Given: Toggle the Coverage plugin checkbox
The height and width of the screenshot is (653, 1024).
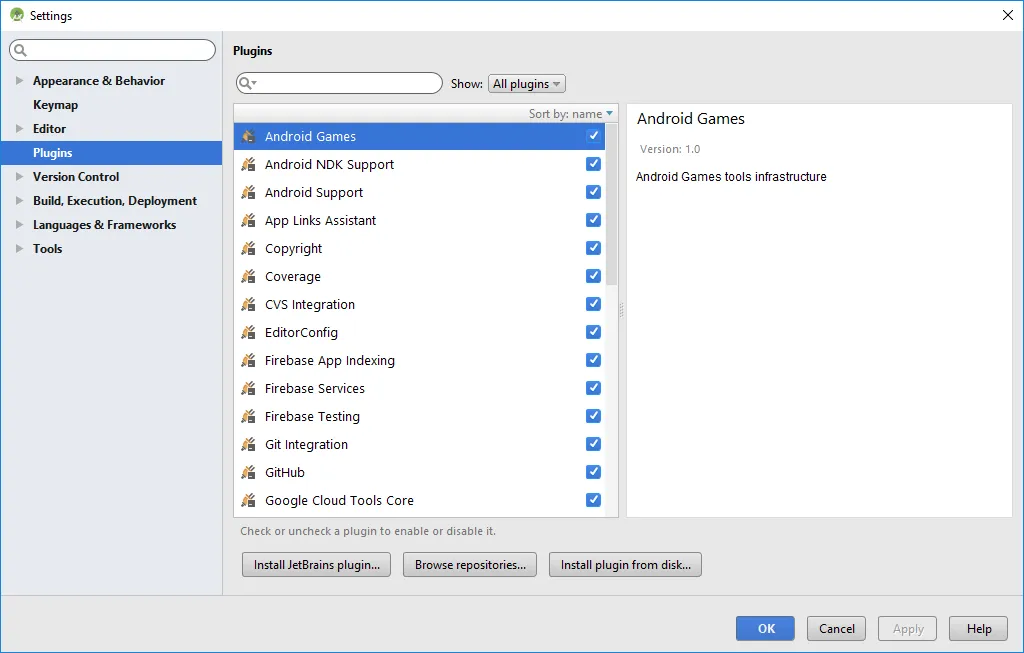Looking at the screenshot, I should point(593,276).
